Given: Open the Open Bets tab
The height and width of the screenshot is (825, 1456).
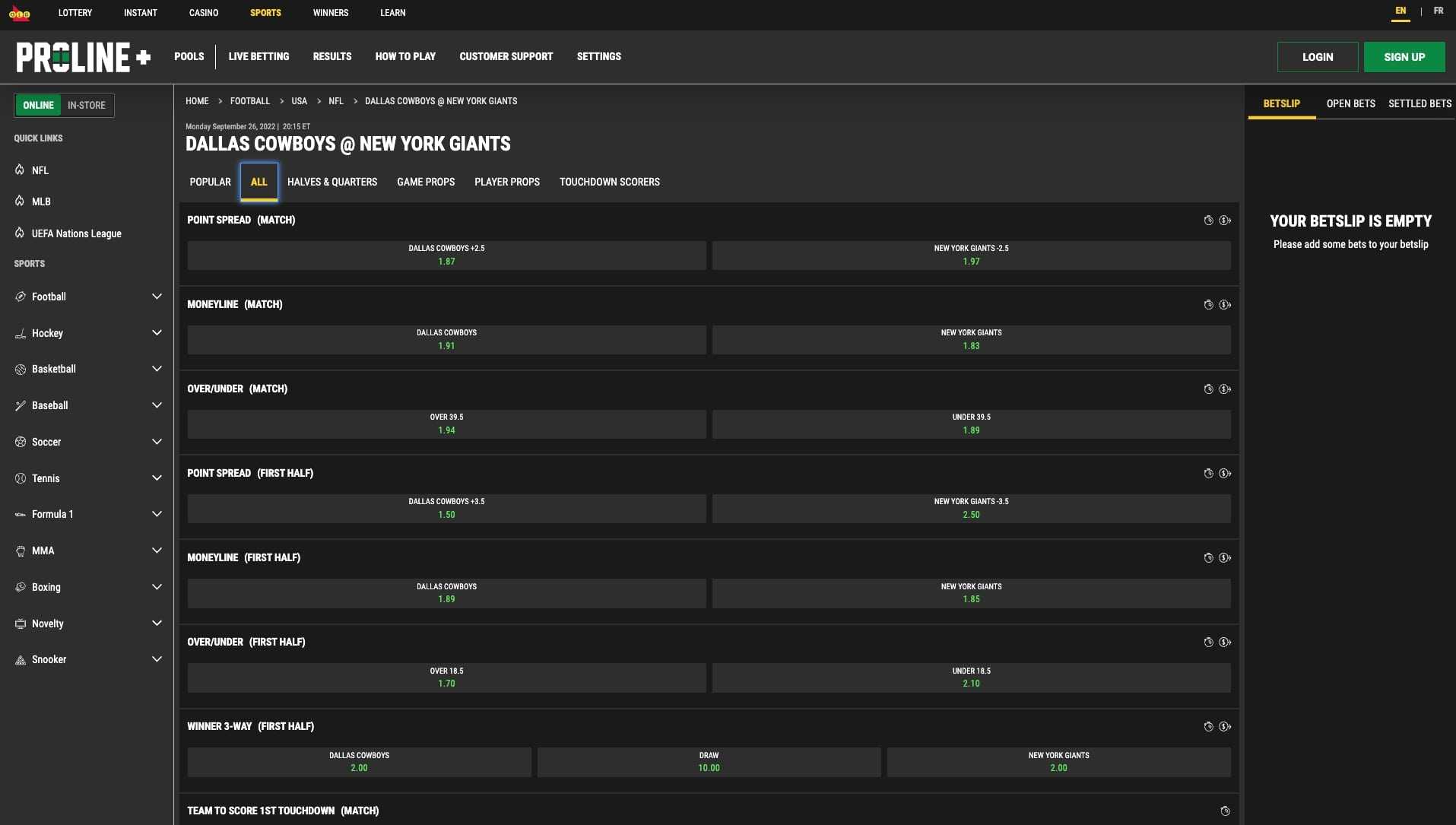Looking at the screenshot, I should tap(1351, 103).
